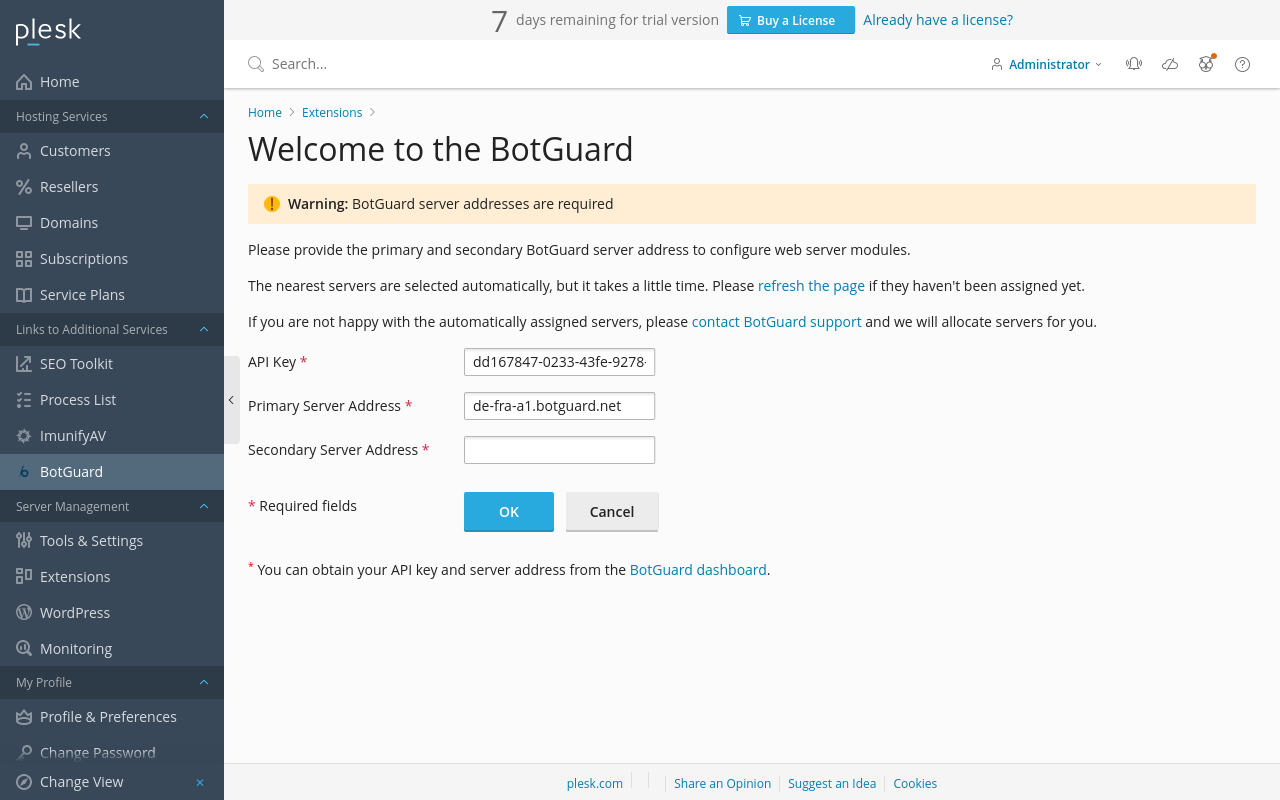Screen dimensions: 1280x800
Task: Follow the BotGuard dashboard link
Action: point(698,570)
